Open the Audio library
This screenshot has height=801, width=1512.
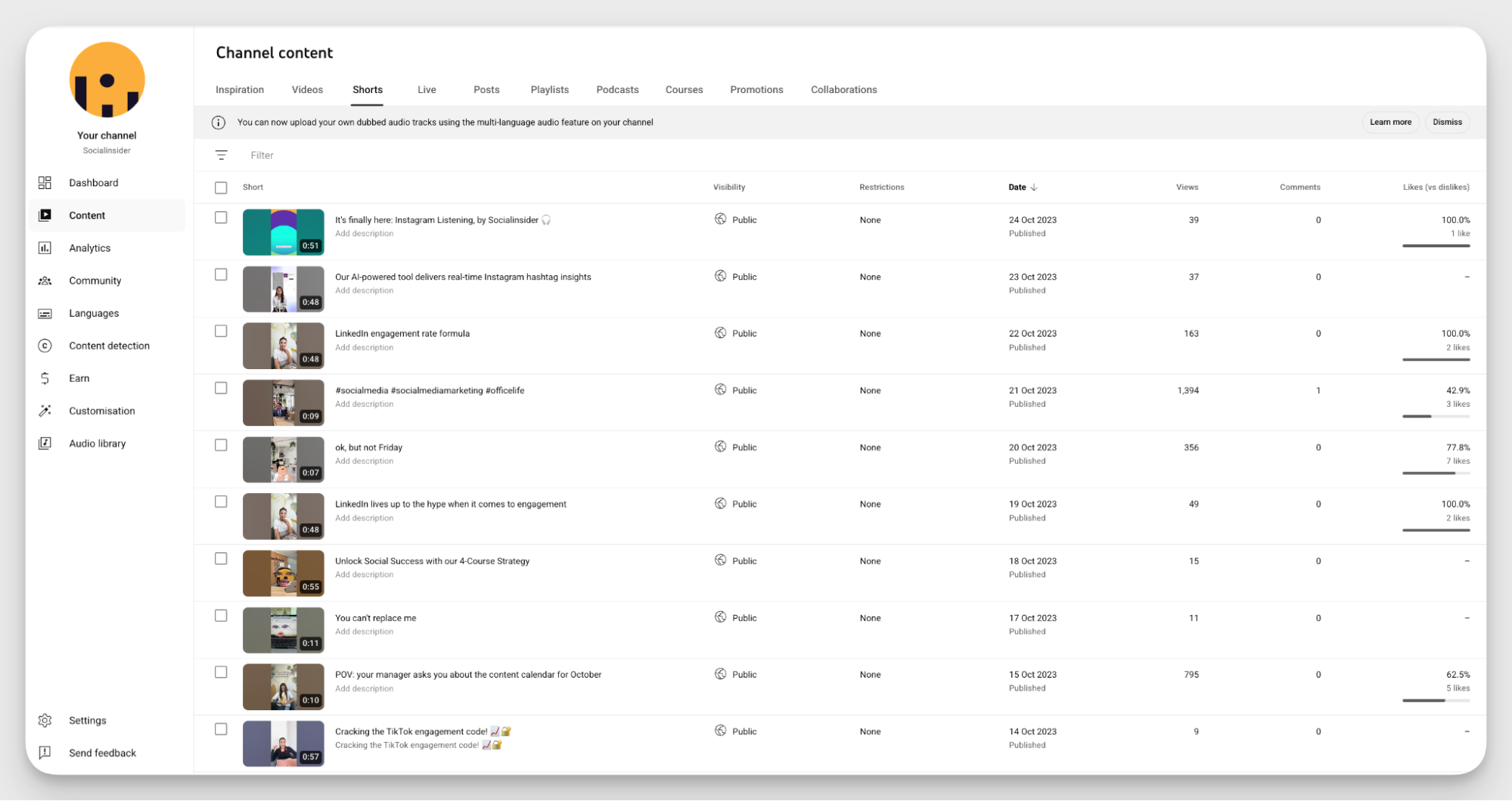[45, 443]
